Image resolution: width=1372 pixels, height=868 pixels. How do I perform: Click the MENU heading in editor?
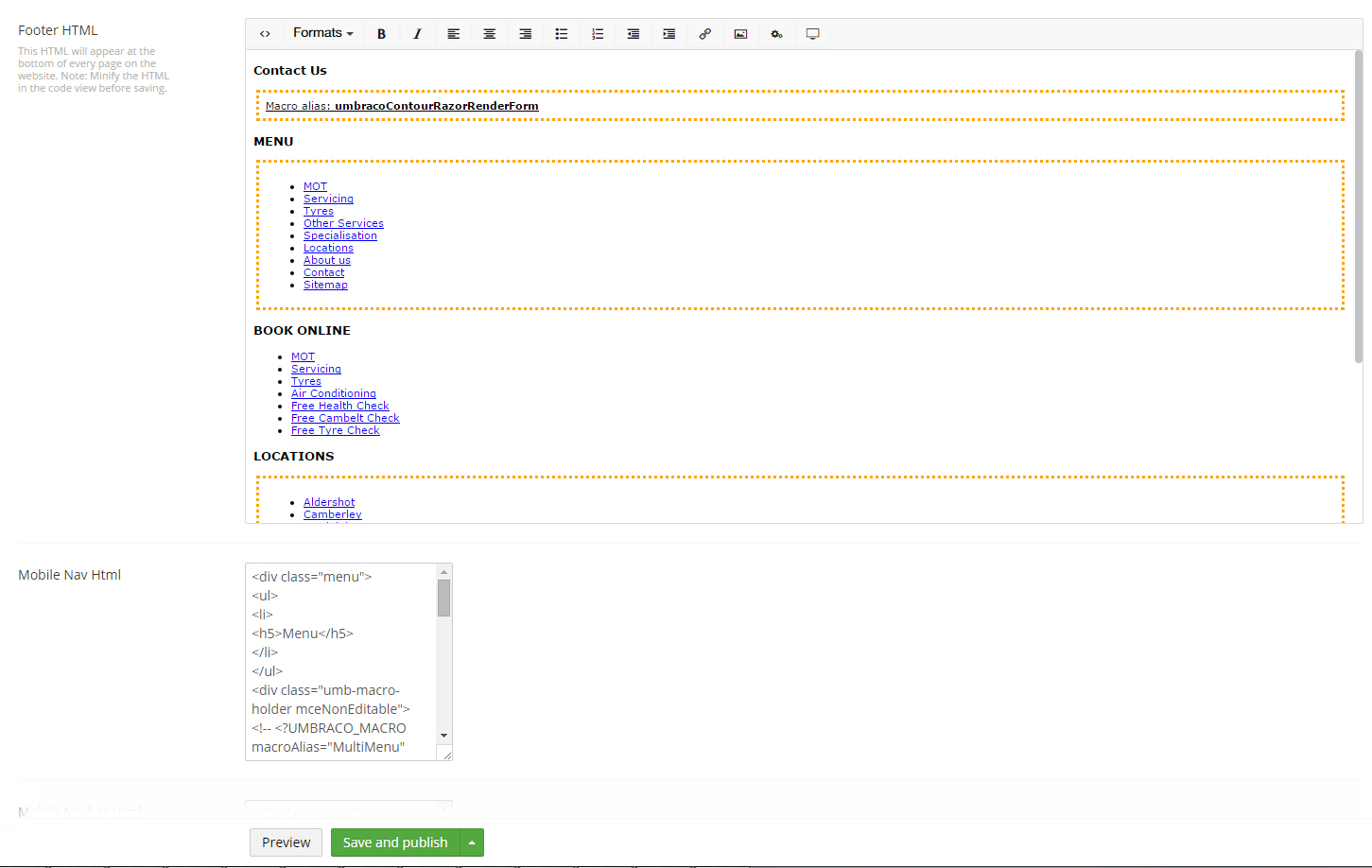pyautogui.click(x=273, y=142)
